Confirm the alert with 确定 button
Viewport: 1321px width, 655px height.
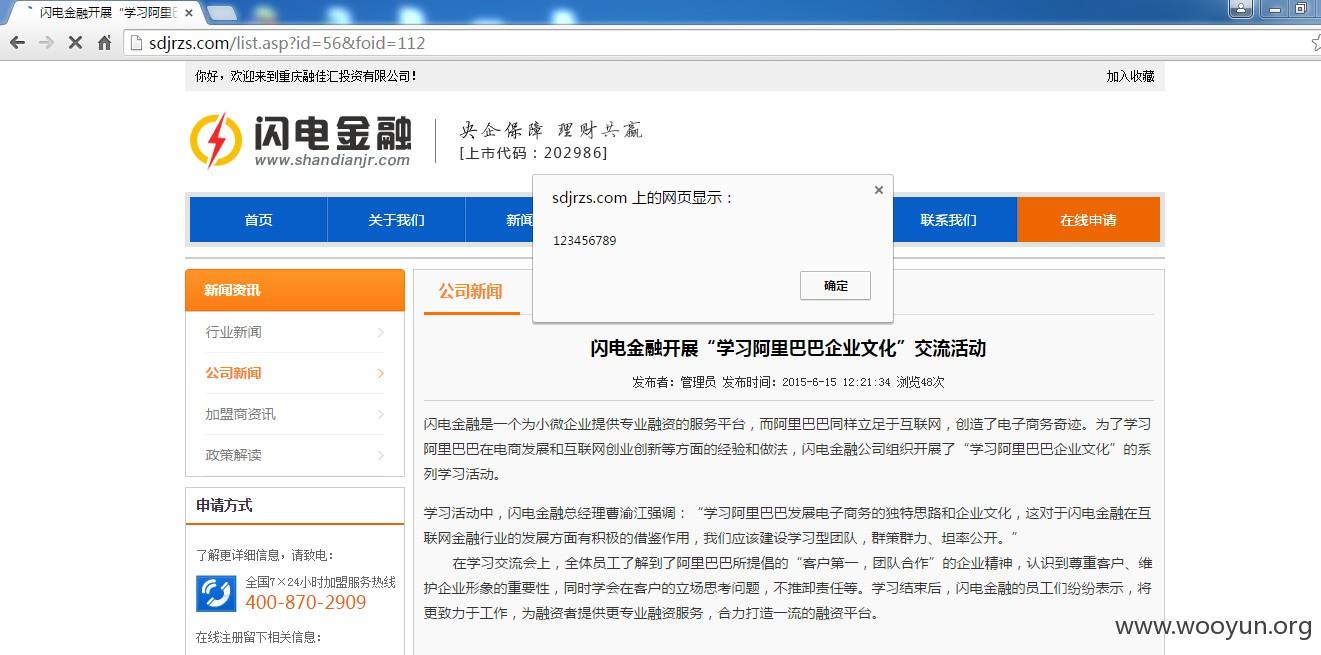(x=835, y=285)
